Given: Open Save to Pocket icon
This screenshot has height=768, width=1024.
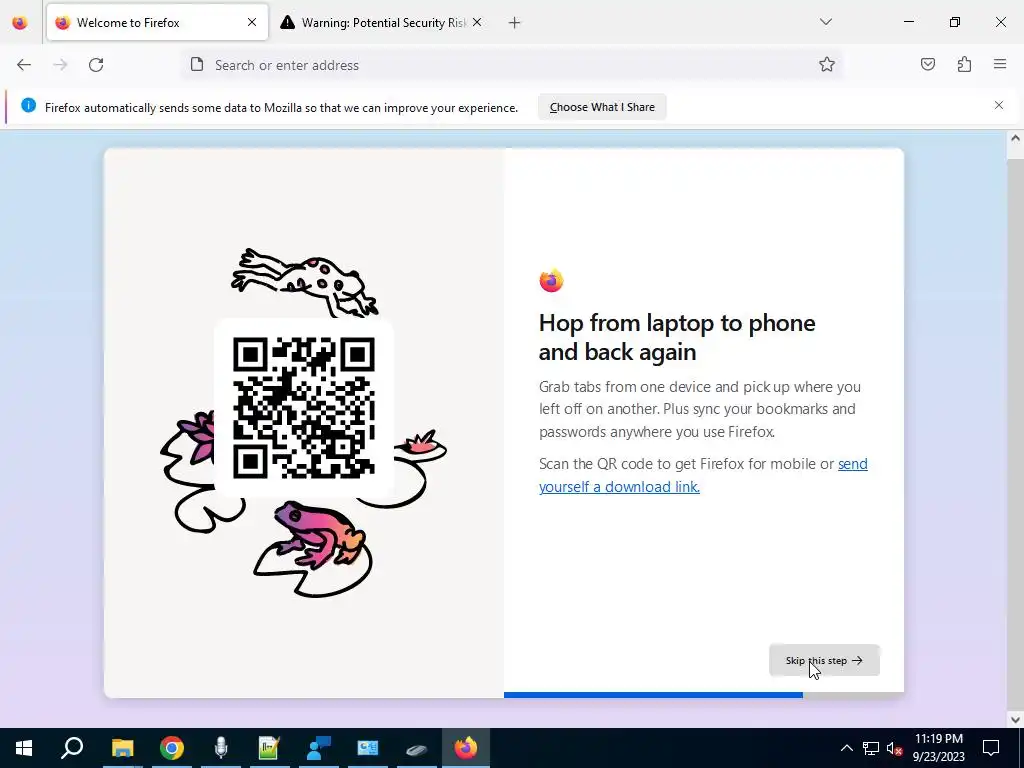Looking at the screenshot, I should pos(928,64).
